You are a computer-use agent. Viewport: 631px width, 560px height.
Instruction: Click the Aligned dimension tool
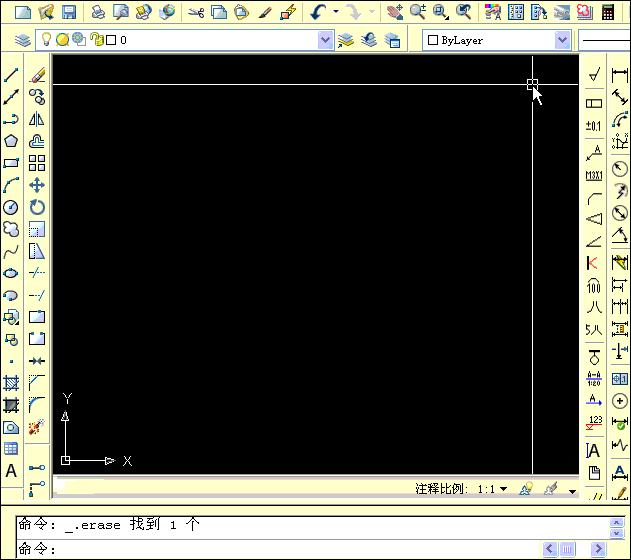click(620, 97)
